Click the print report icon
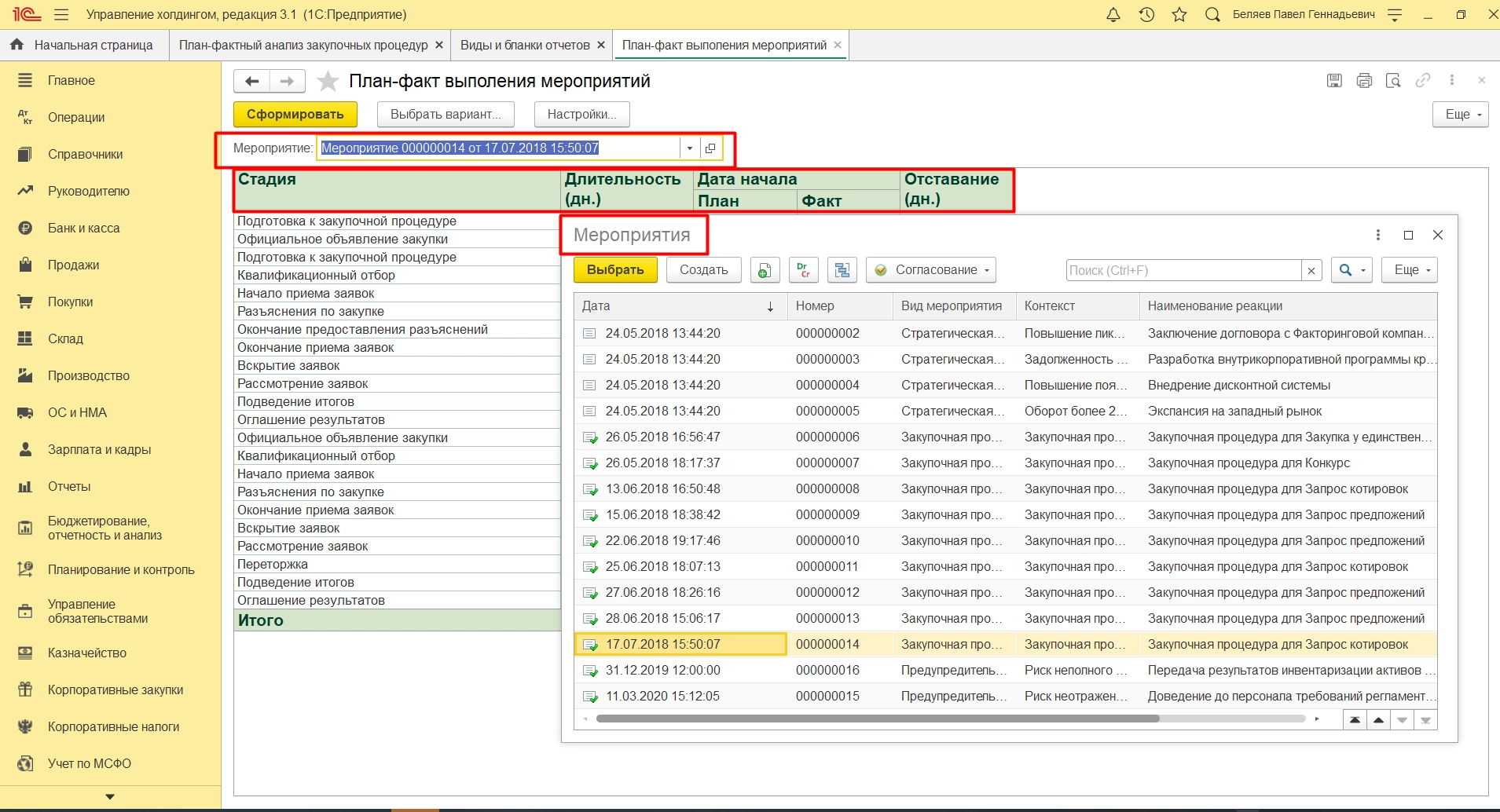Image resolution: width=1500 pixels, height=812 pixels. coord(1364,81)
